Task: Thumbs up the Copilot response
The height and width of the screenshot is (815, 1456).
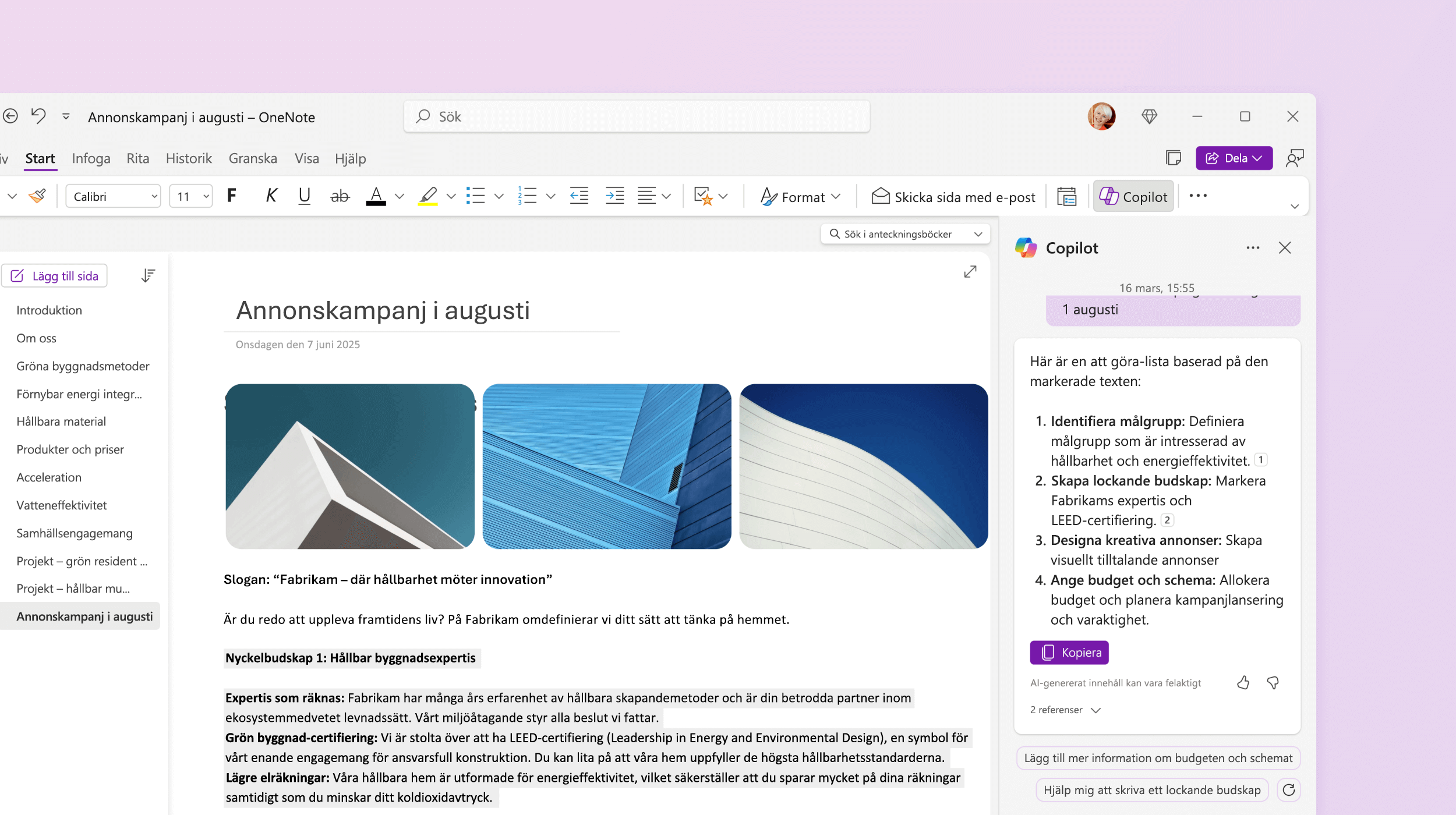Action: (x=1243, y=682)
